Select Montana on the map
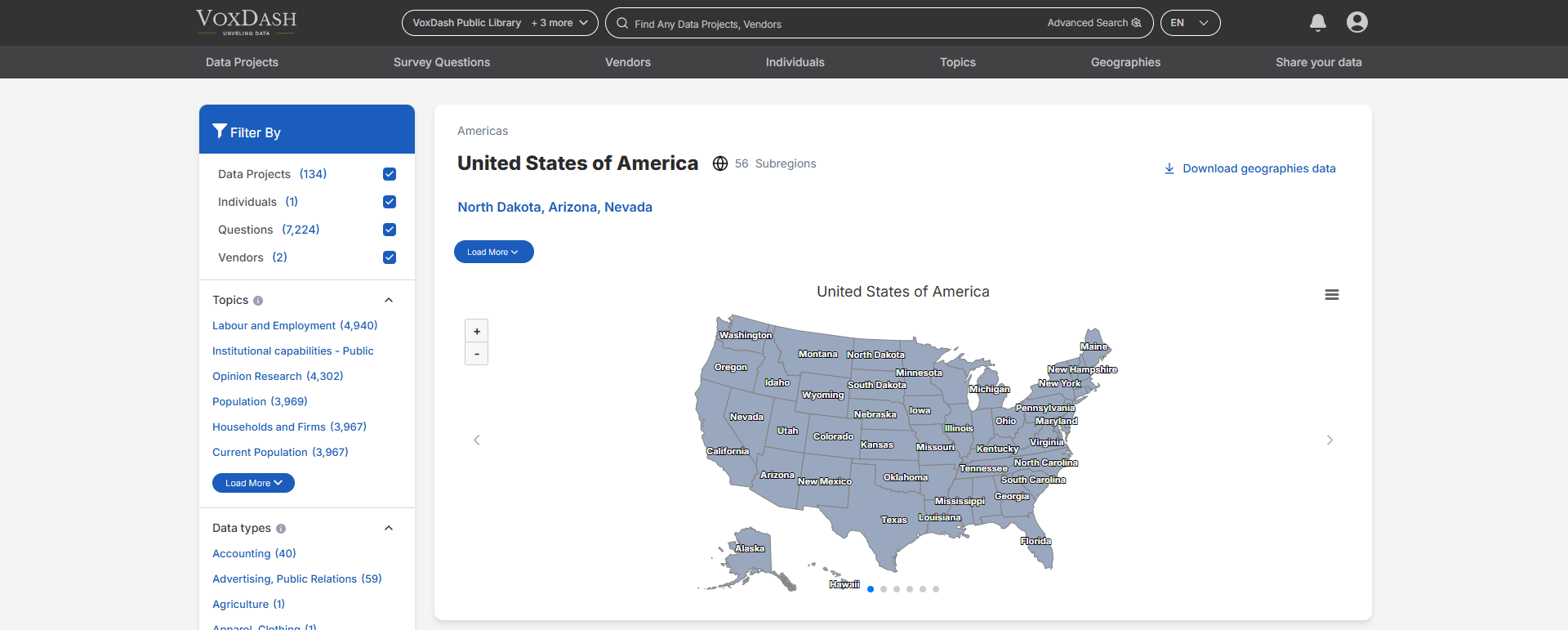1568x630 pixels. click(x=817, y=354)
